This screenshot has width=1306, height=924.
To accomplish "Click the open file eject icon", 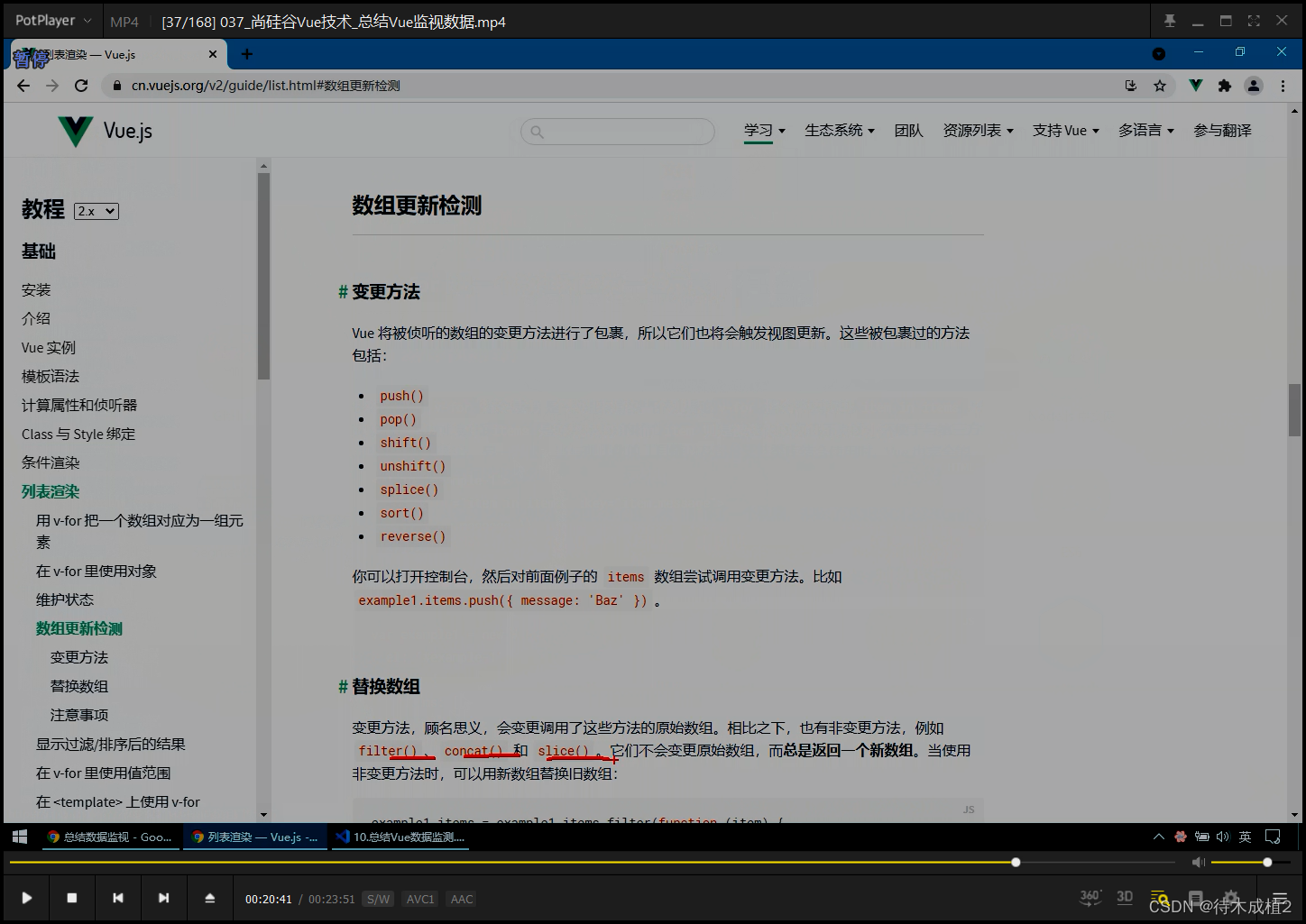I will pyautogui.click(x=209, y=898).
